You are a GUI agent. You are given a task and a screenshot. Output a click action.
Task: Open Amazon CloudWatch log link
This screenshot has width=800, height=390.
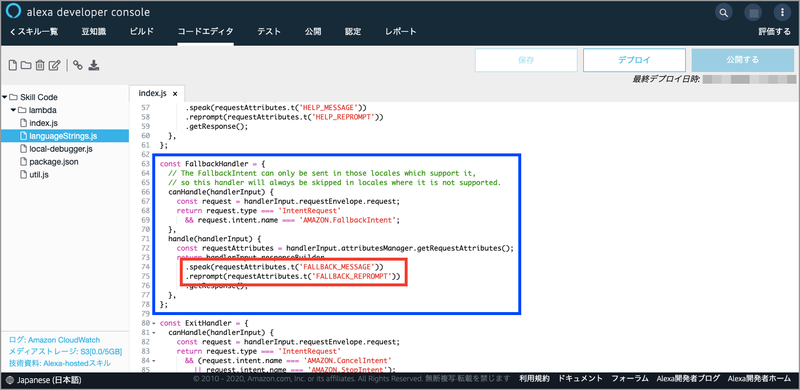pyautogui.click(x=64, y=340)
